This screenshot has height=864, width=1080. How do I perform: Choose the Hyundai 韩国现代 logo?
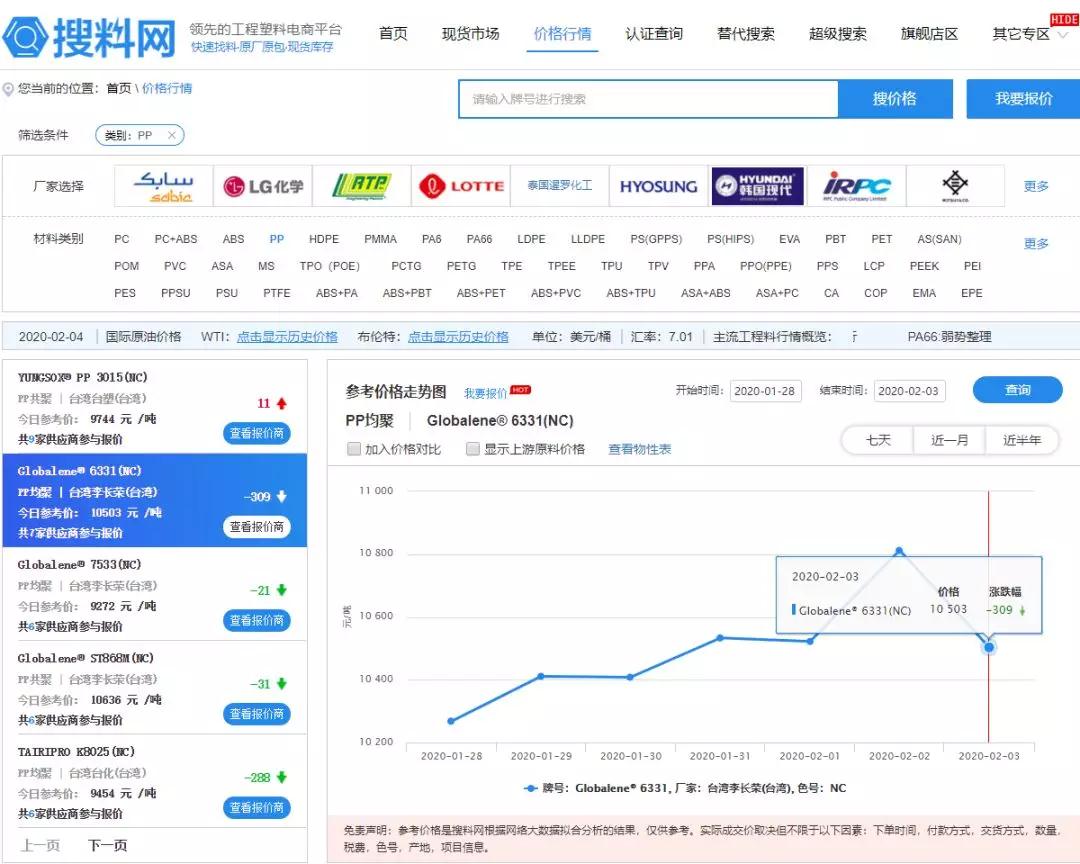click(757, 186)
